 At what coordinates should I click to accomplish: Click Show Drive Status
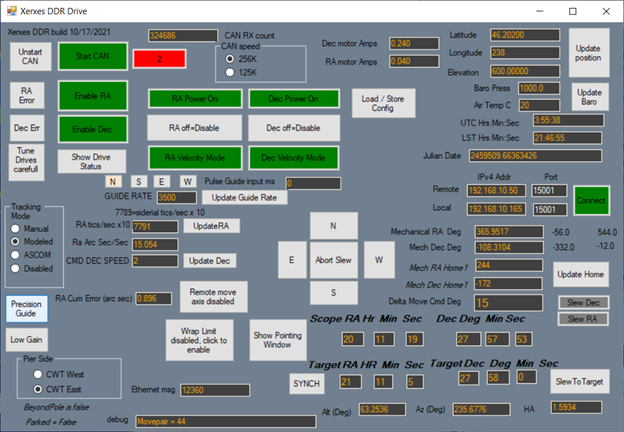click(x=92, y=162)
